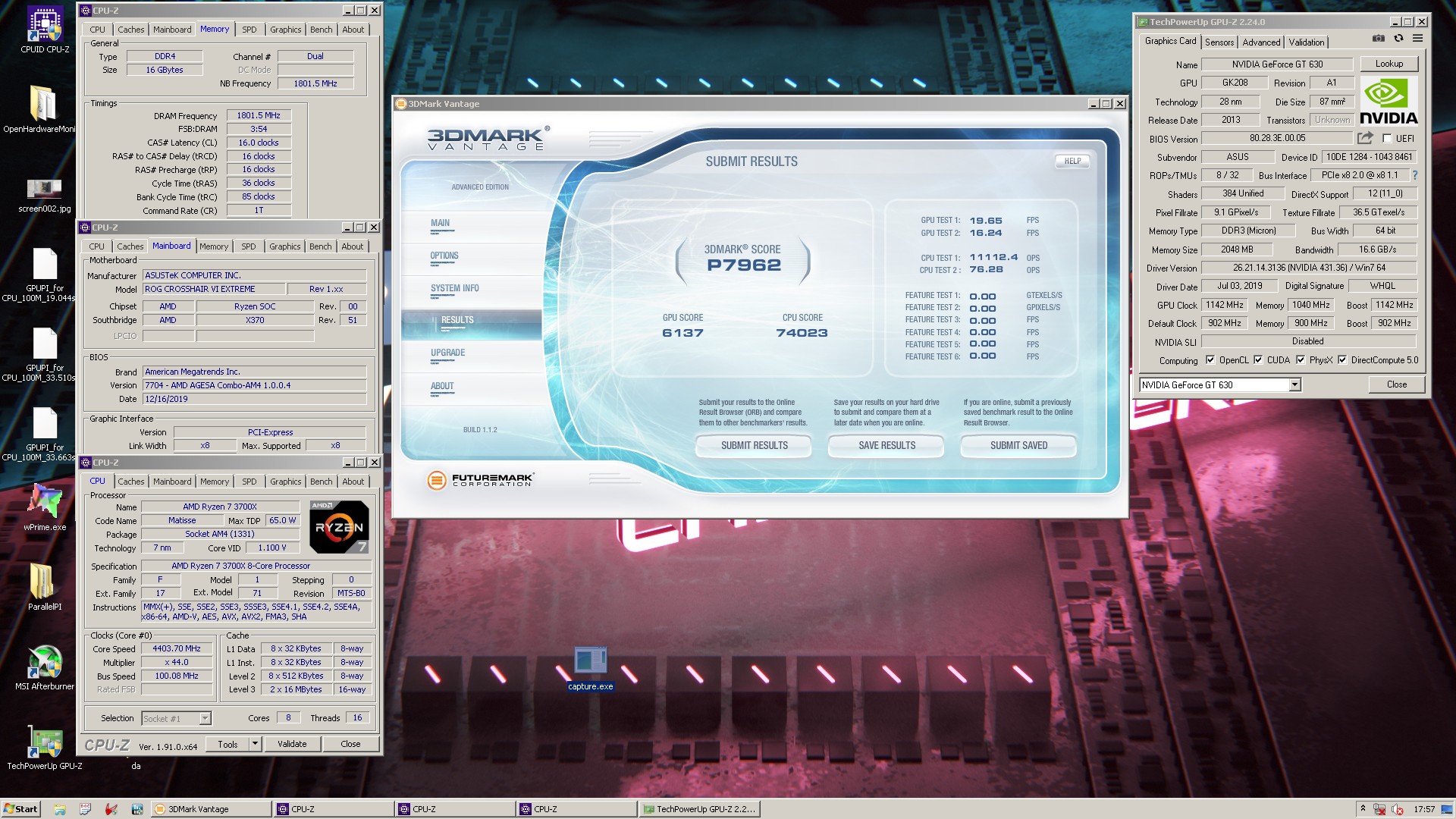Image resolution: width=1456 pixels, height=819 pixels.
Task: Open SPD tab in top CPU-Z Memory window
Action: [249, 30]
